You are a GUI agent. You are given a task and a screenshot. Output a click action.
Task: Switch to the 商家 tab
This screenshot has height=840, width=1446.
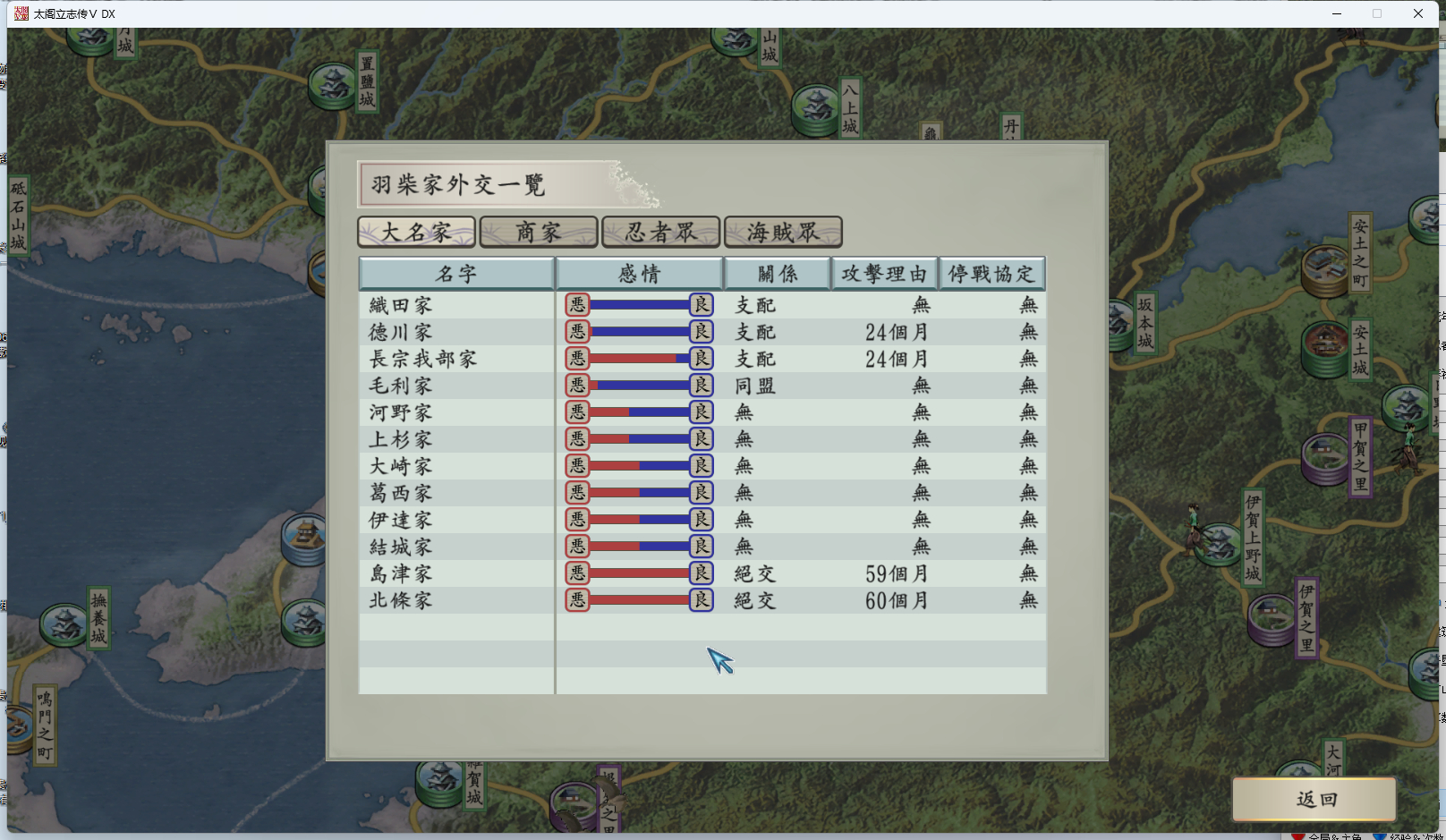[x=539, y=233]
